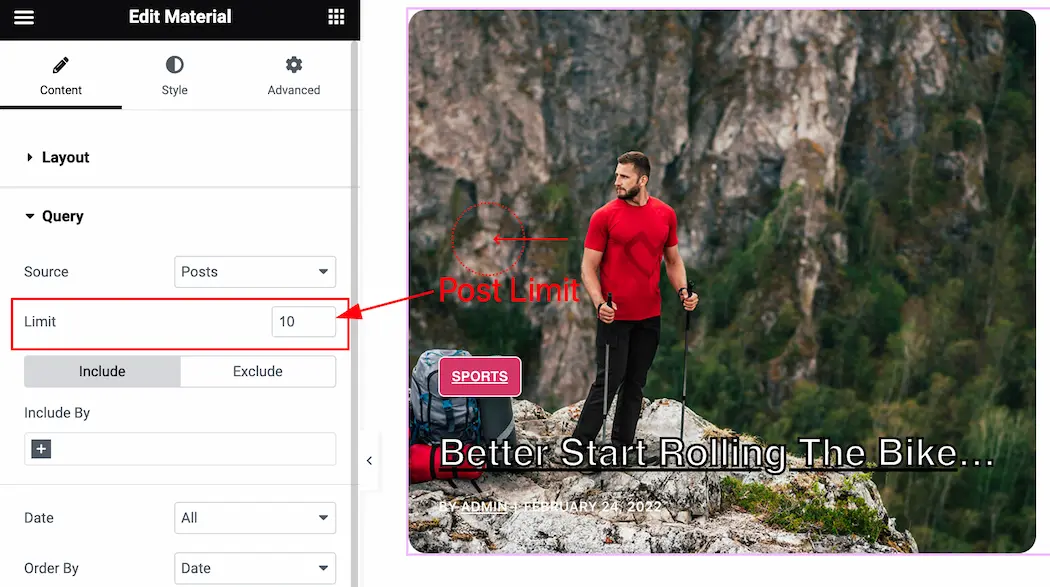
Task: Open the Date All dropdown
Action: 254,518
